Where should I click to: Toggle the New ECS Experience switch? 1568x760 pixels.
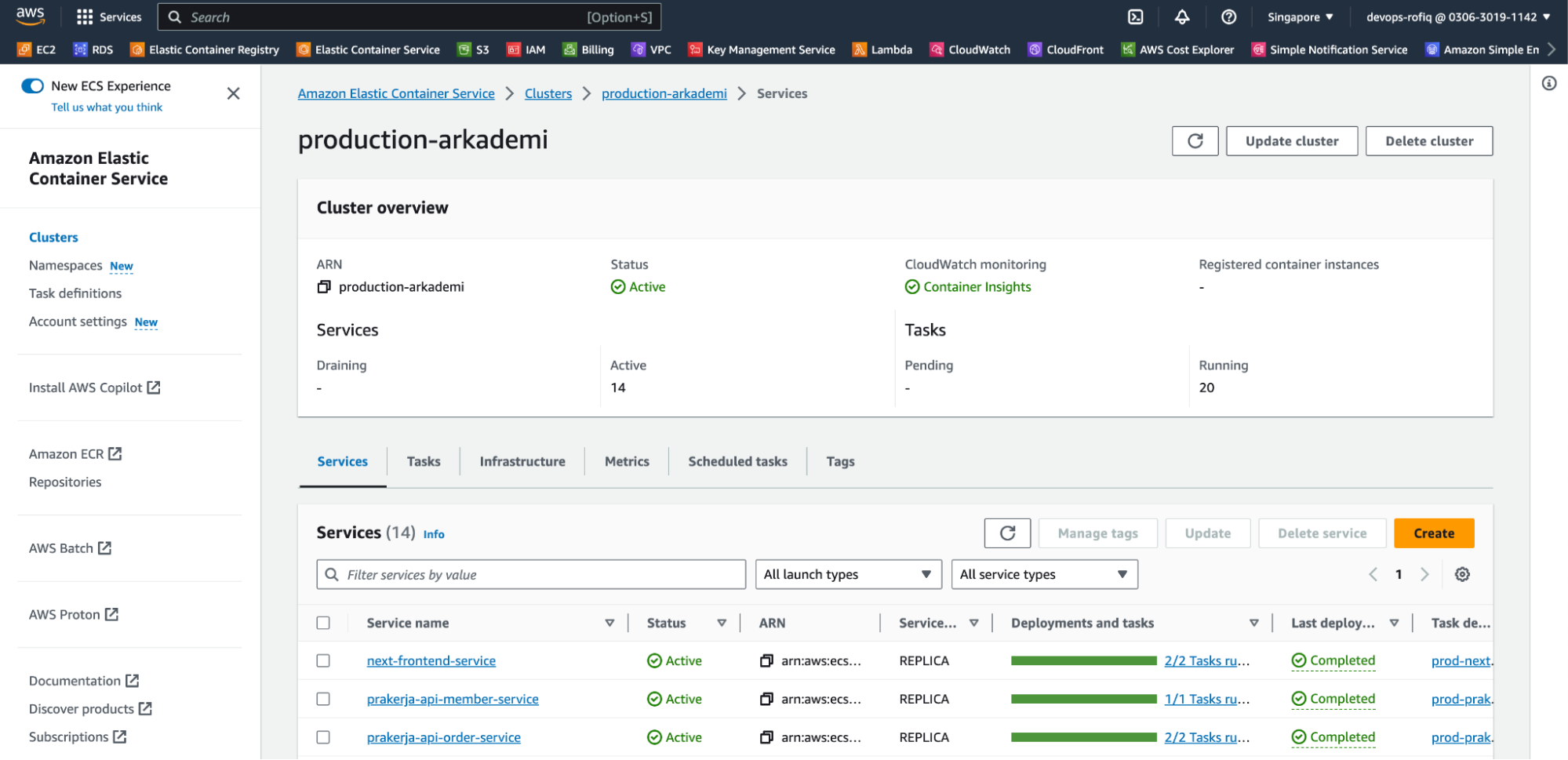[x=33, y=86]
